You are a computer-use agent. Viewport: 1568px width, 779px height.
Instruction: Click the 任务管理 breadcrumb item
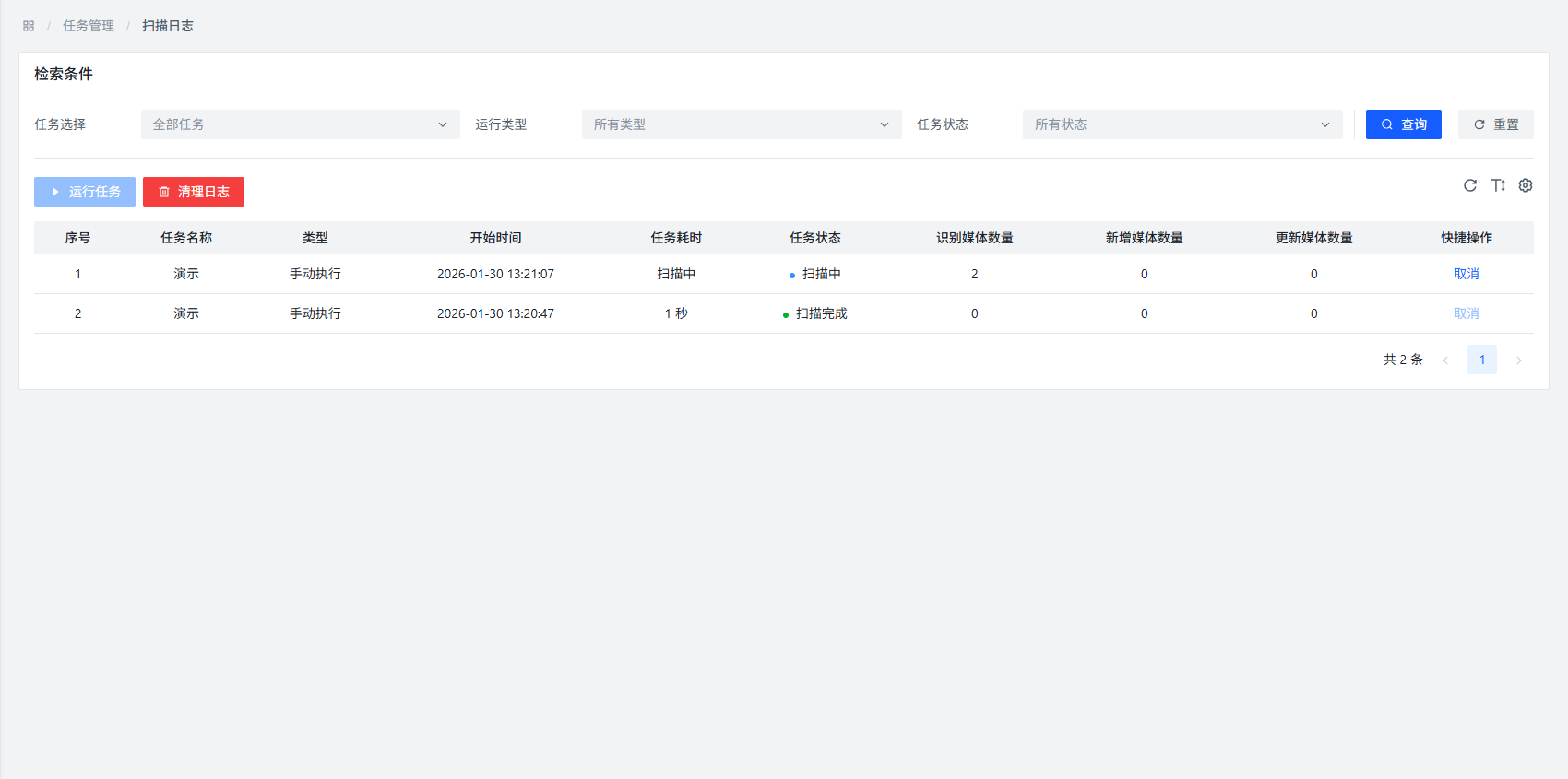click(x=89, y=26)
